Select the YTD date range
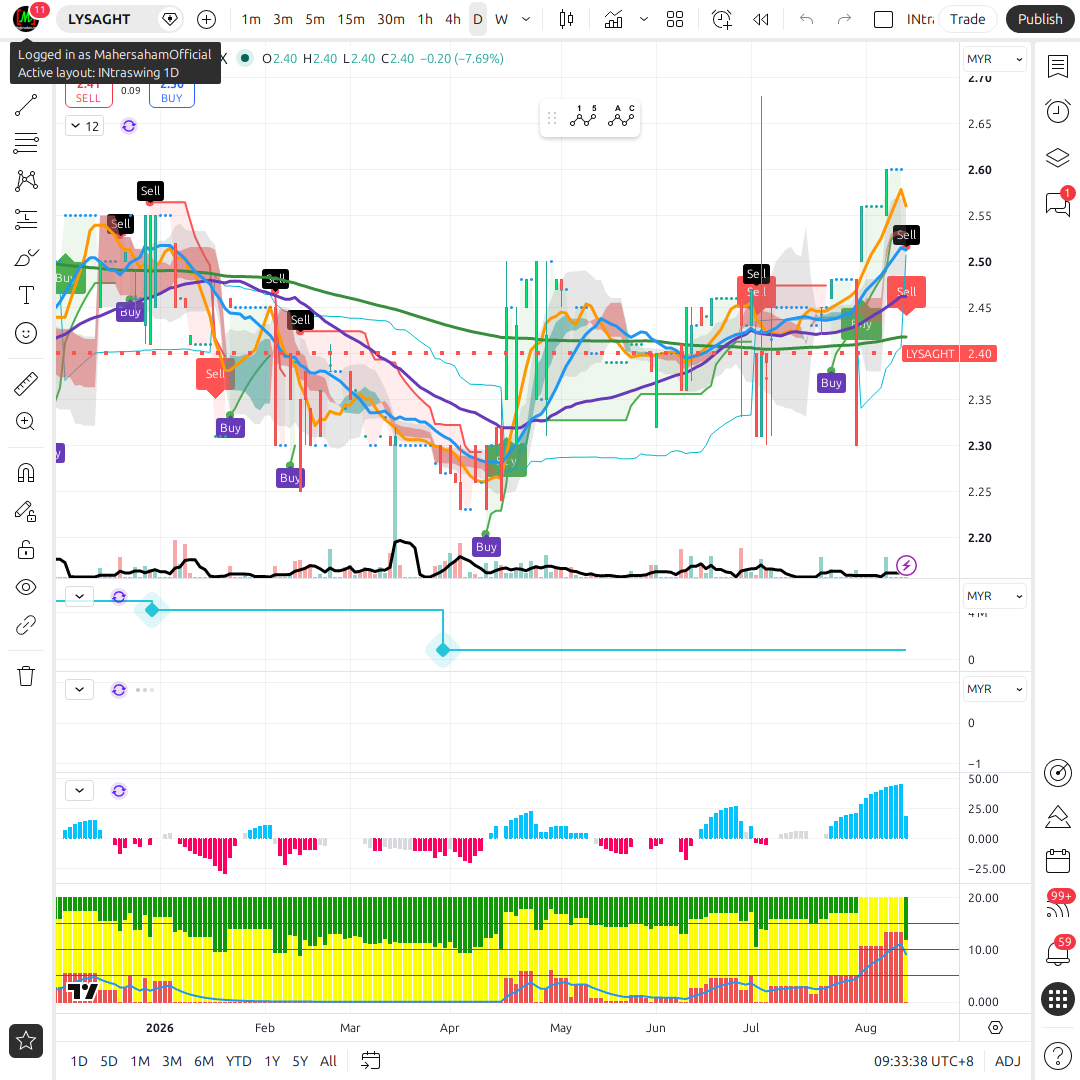Image resolution: width=1080 pixels, height=1080 pixels. tap(238, 1061)
